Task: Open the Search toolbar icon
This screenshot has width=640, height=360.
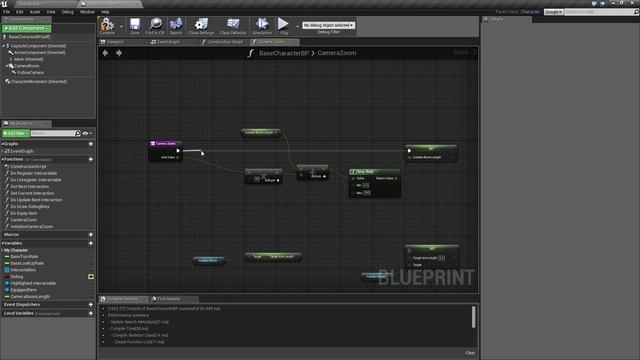Action: [176, 24]
